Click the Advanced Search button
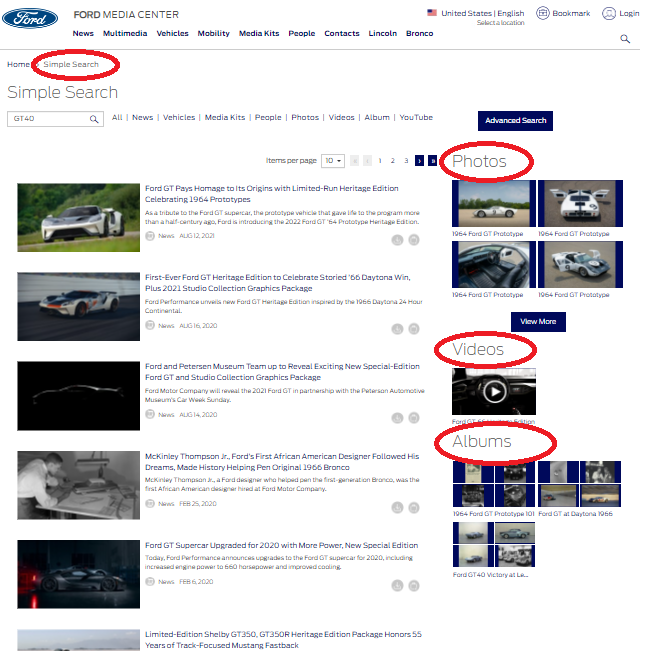This screenshot has width=647, height=651. point(515,121)
